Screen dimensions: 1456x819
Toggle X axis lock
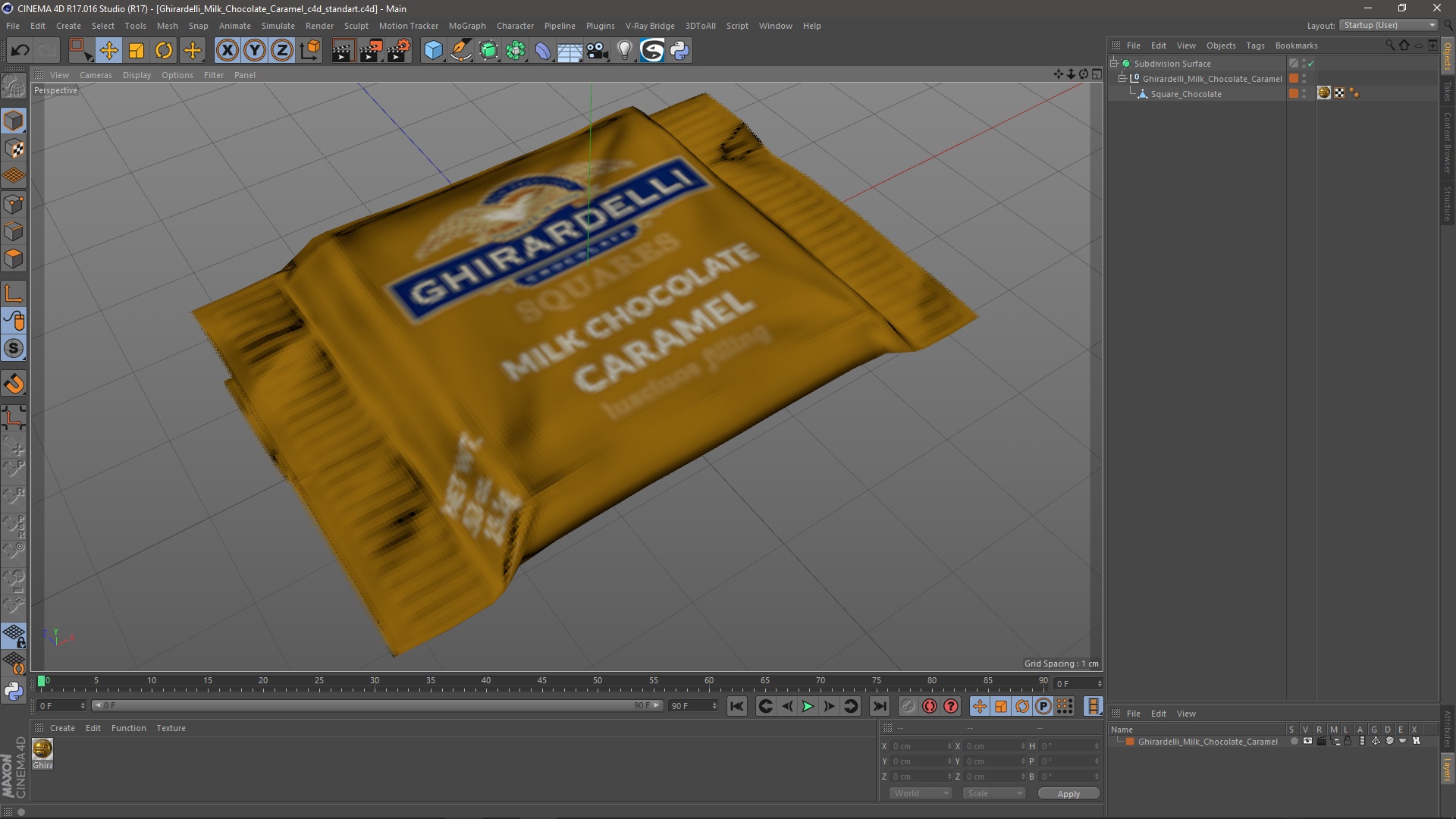[x=227, y=51]
